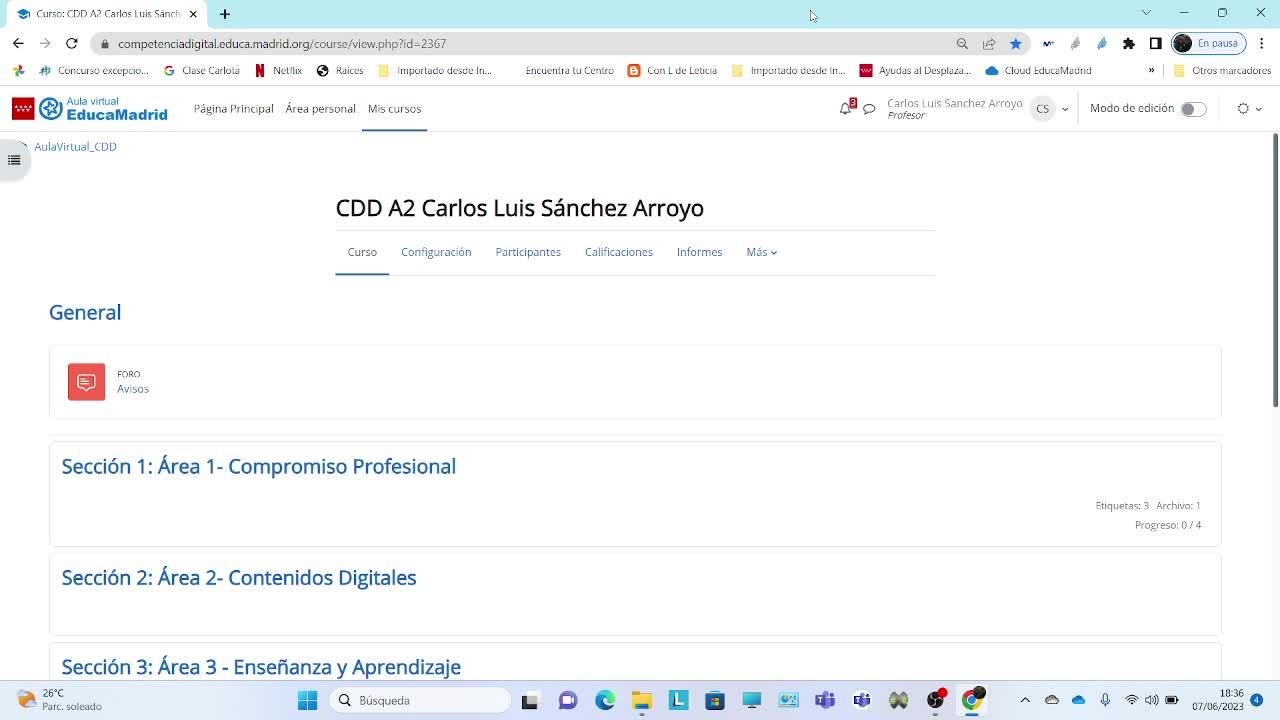Viewport: 1280px width, 720px height.
Task: Click the page vertical scrollbar thumb
Action: coord(1275,270)
